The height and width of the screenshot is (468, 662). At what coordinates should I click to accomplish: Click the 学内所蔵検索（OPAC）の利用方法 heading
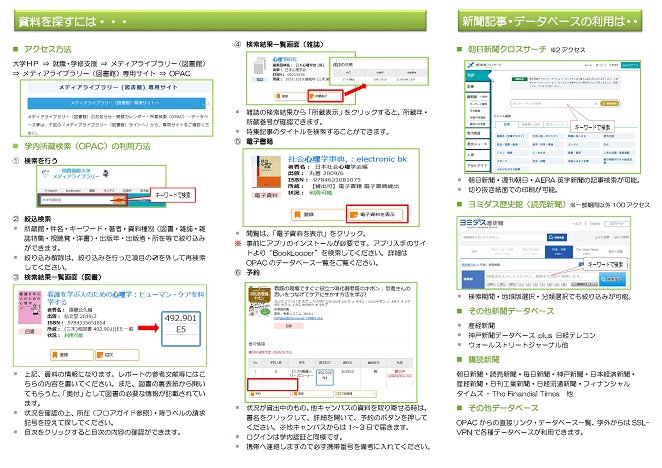[x=87, y=147]
